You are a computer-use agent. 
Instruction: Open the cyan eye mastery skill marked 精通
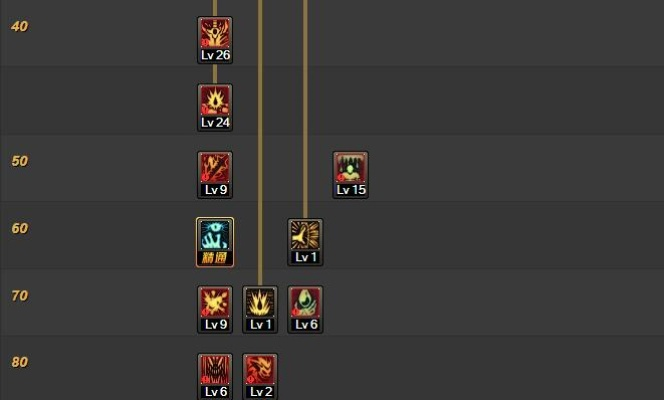[215, 242]
